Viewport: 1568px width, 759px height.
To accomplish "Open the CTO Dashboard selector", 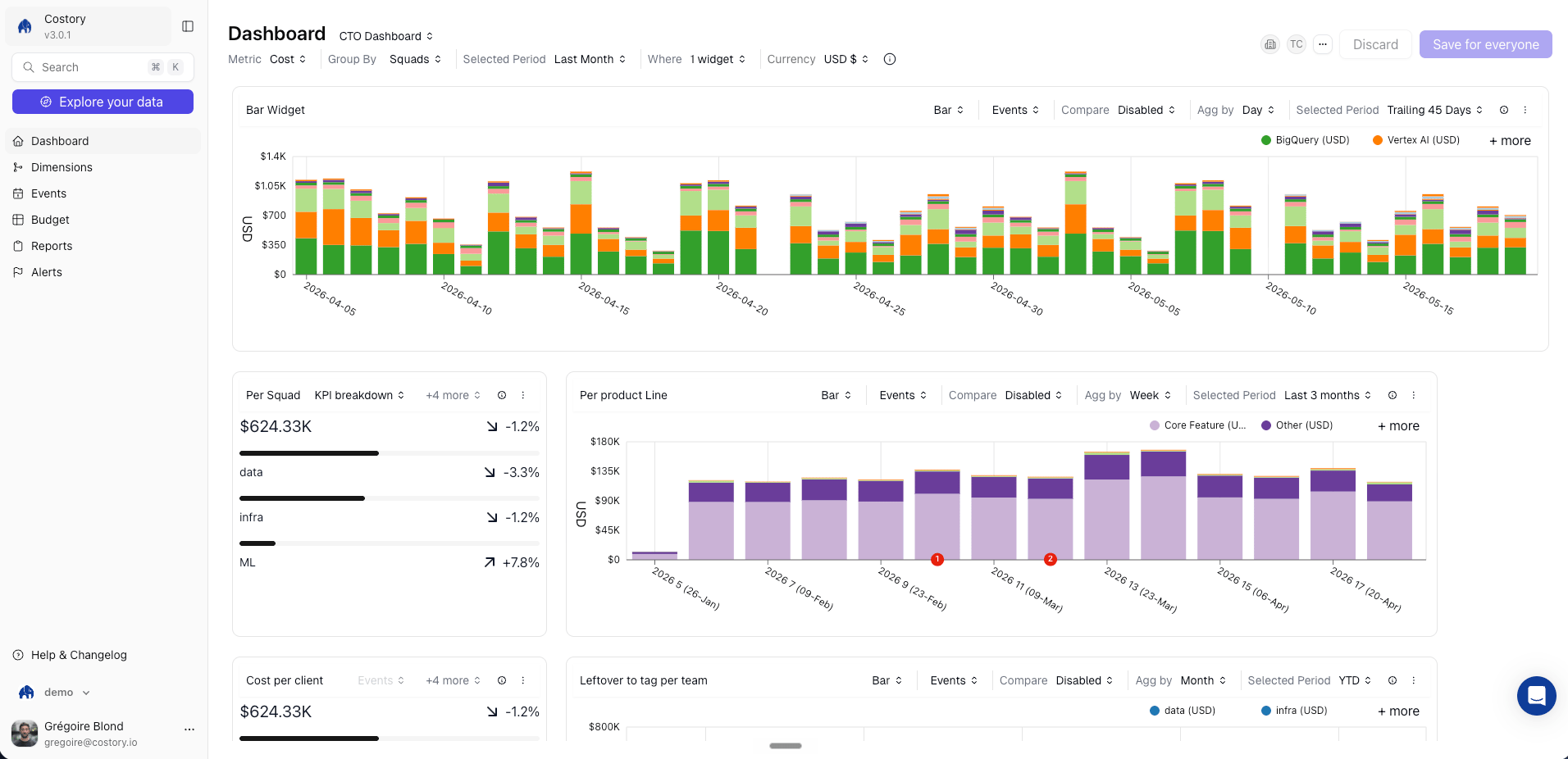I will click(x=386, y=36).
